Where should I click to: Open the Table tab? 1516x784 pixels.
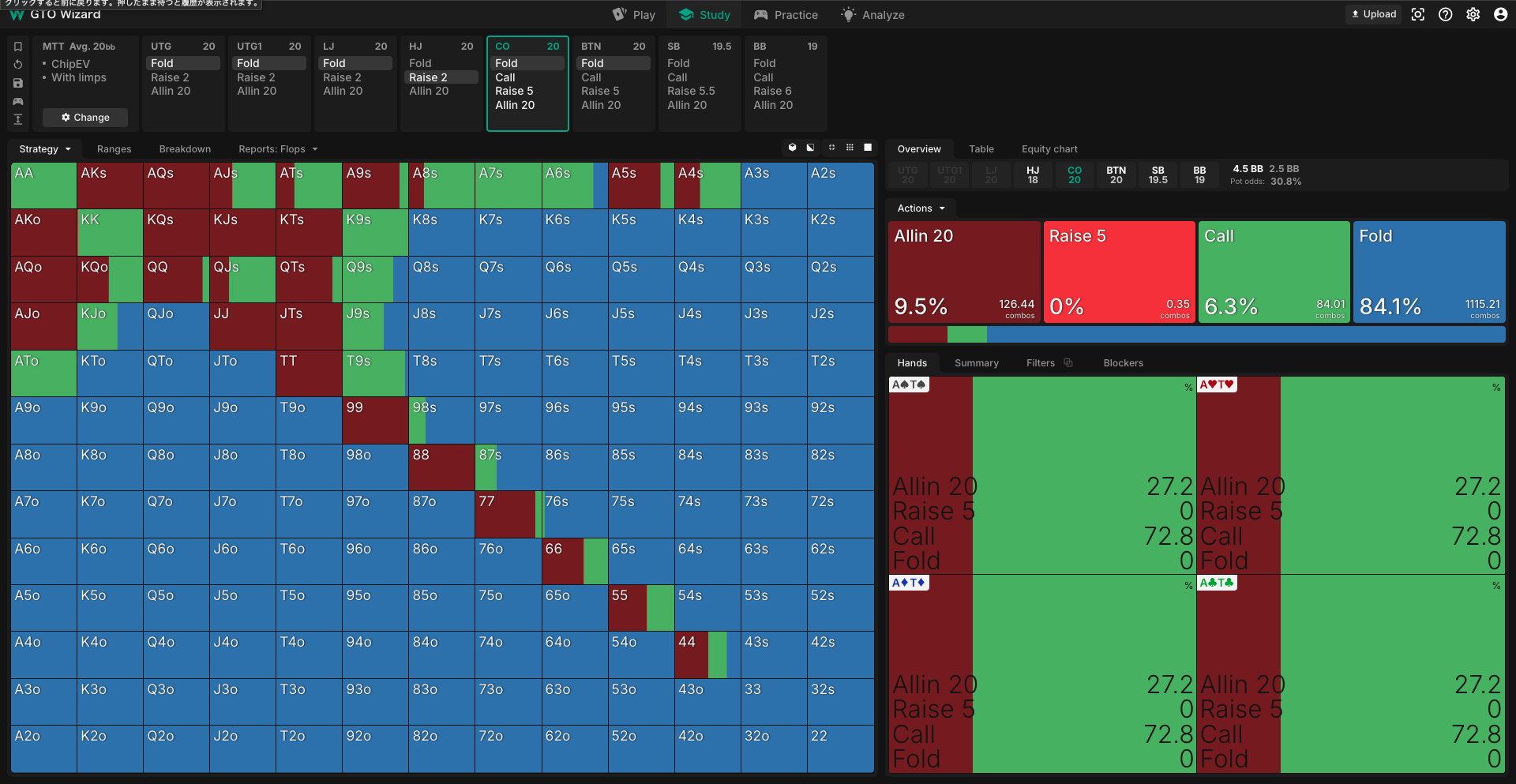(x=981, y=149)
